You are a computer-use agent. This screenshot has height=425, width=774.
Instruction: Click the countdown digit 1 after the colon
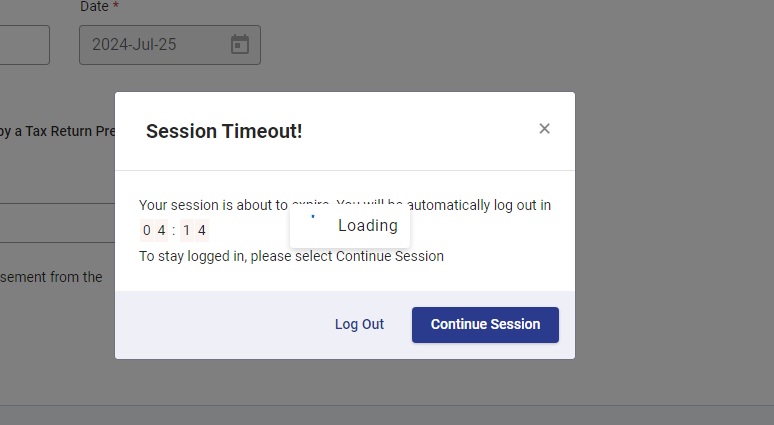tap(187, 230)
